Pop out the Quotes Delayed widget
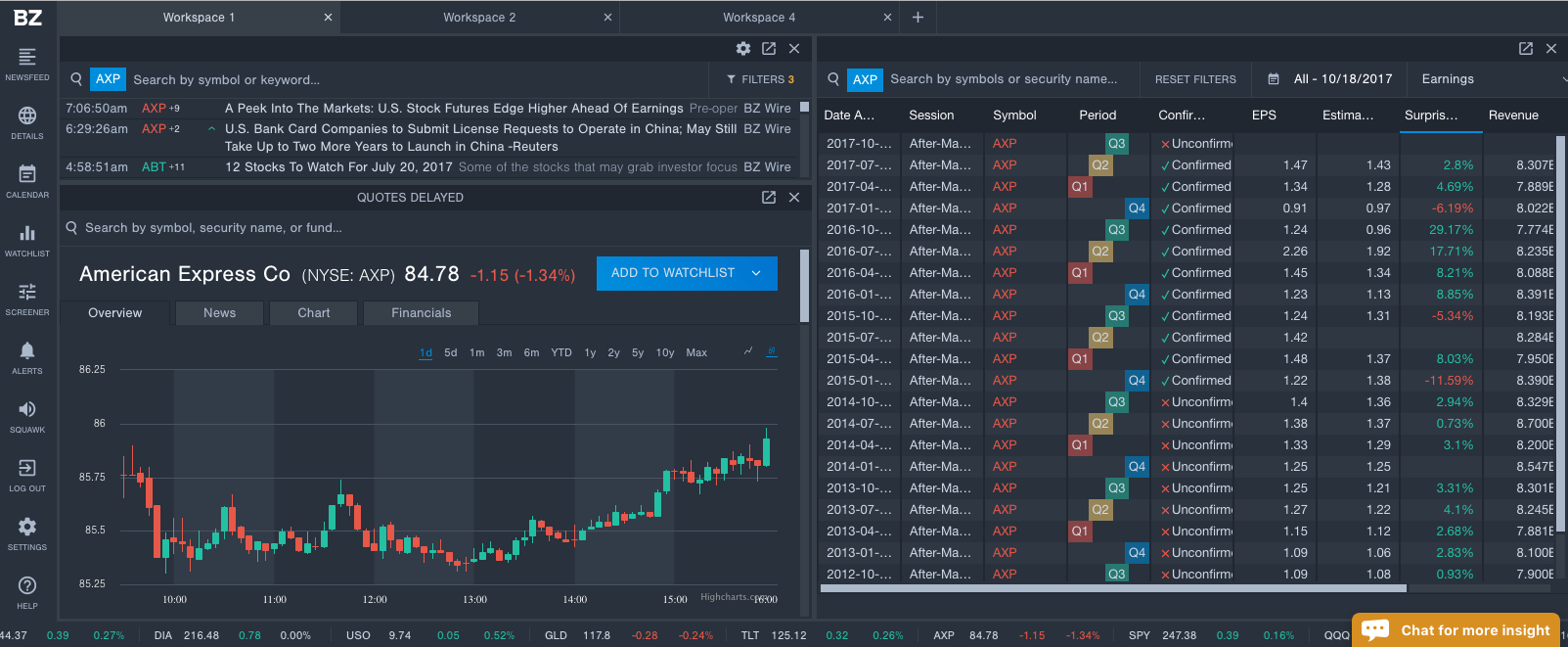Viewport: 1568px width, 647px height. (769, 197)
